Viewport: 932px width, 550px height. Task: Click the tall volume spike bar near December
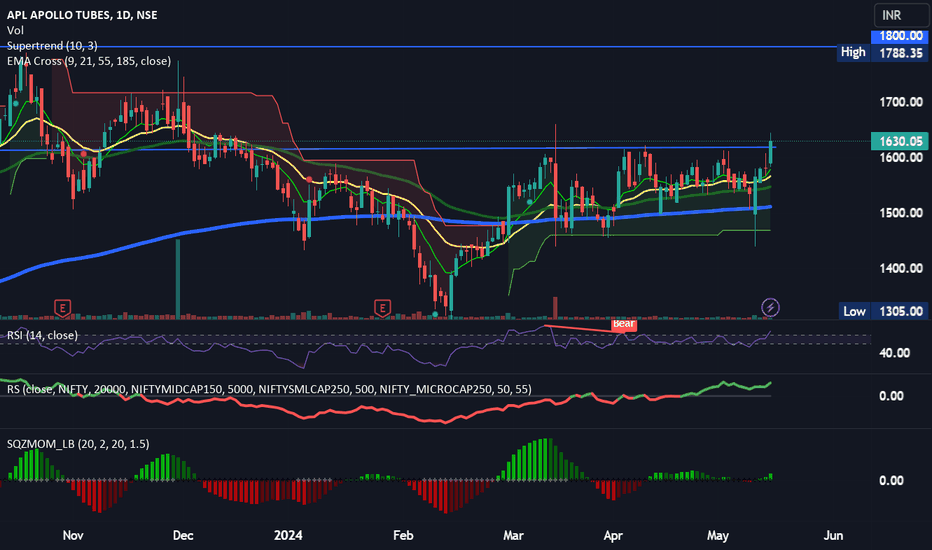(x=177, y=278)
